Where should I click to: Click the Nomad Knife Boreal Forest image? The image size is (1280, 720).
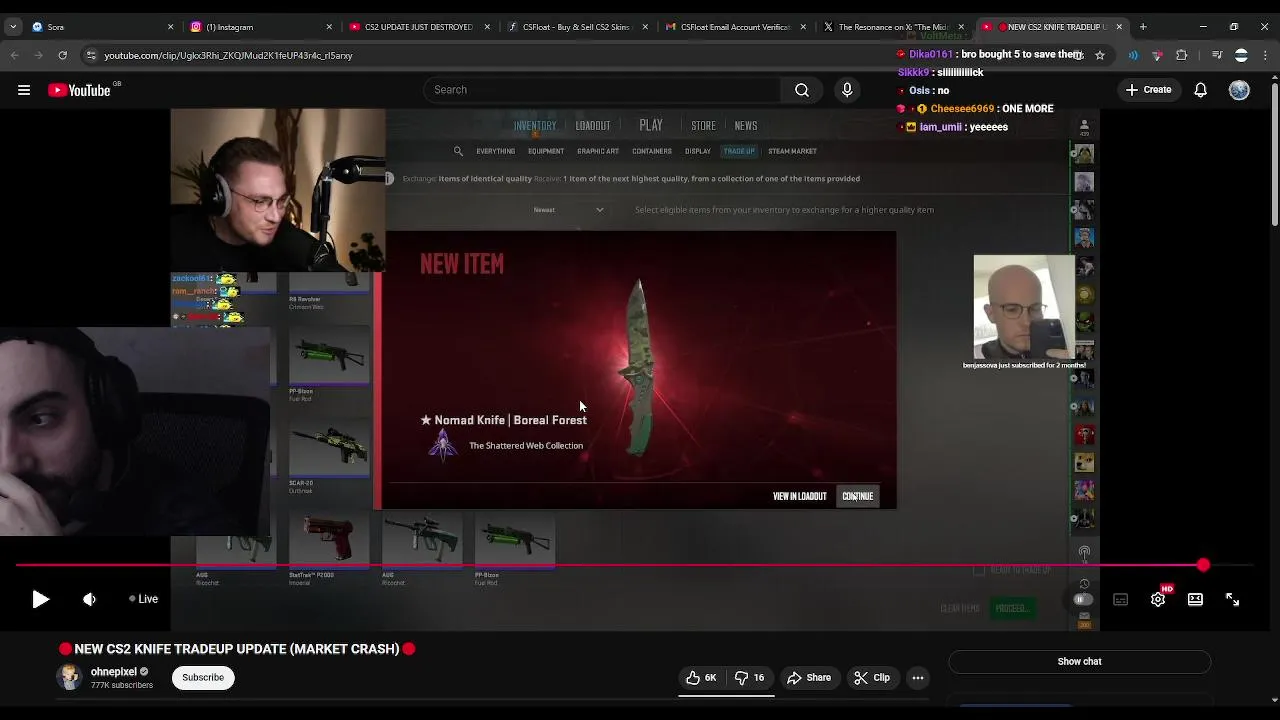pyautogui.click(x=637, y=368)
